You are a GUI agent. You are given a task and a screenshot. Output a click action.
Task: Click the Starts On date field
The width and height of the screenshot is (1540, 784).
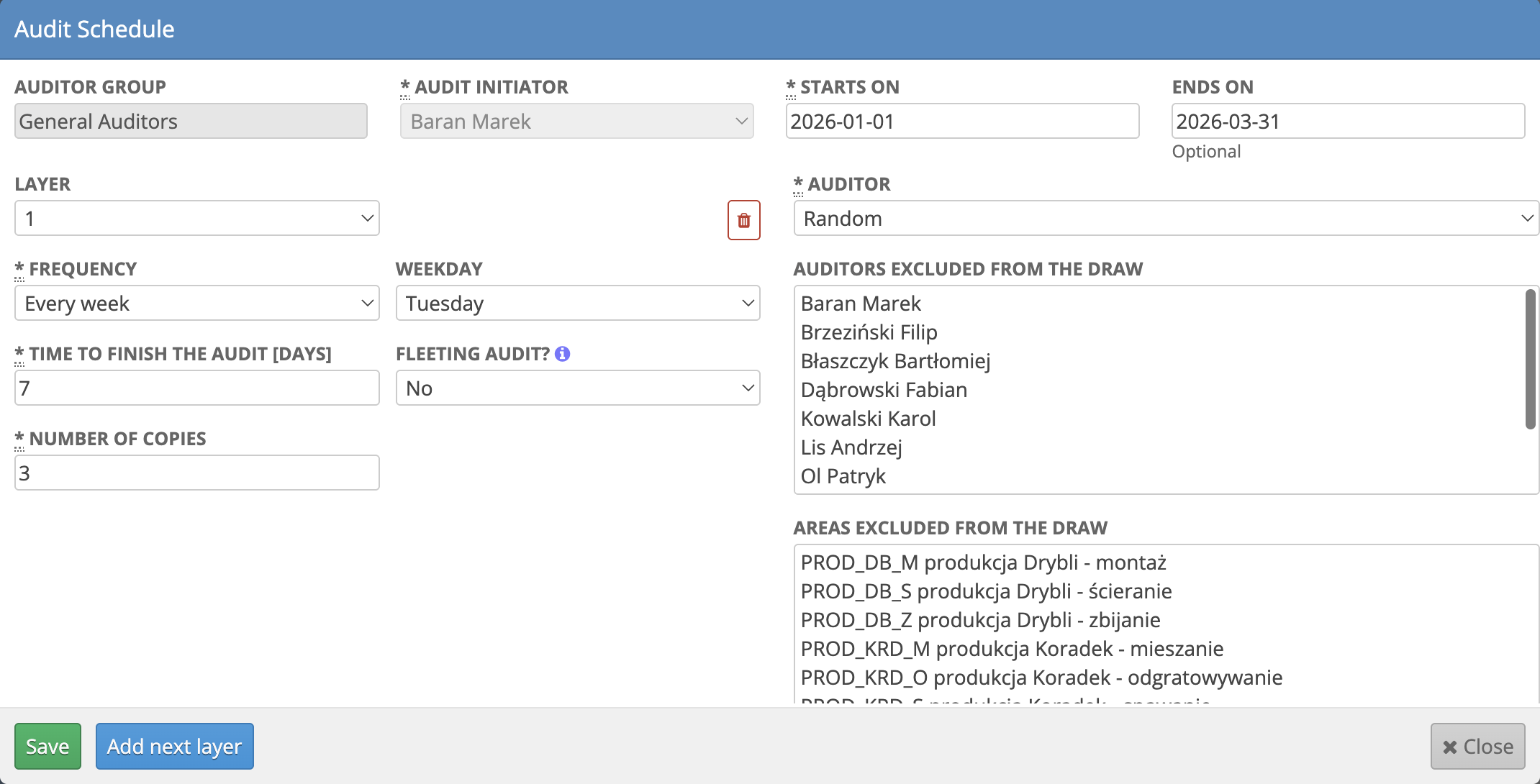coord(962,121)
